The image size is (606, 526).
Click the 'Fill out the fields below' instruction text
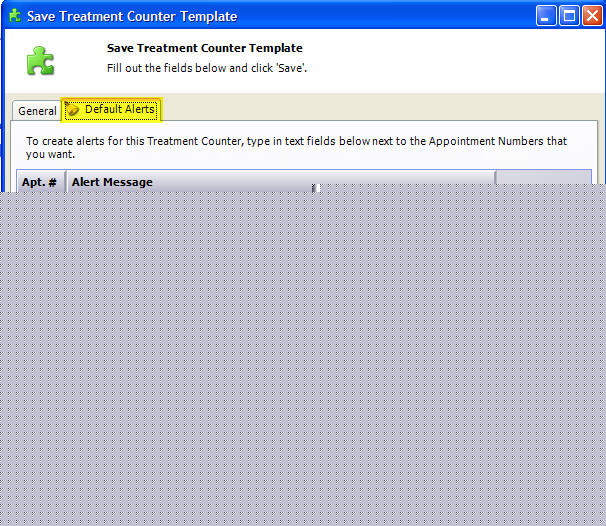coord(207,68)
